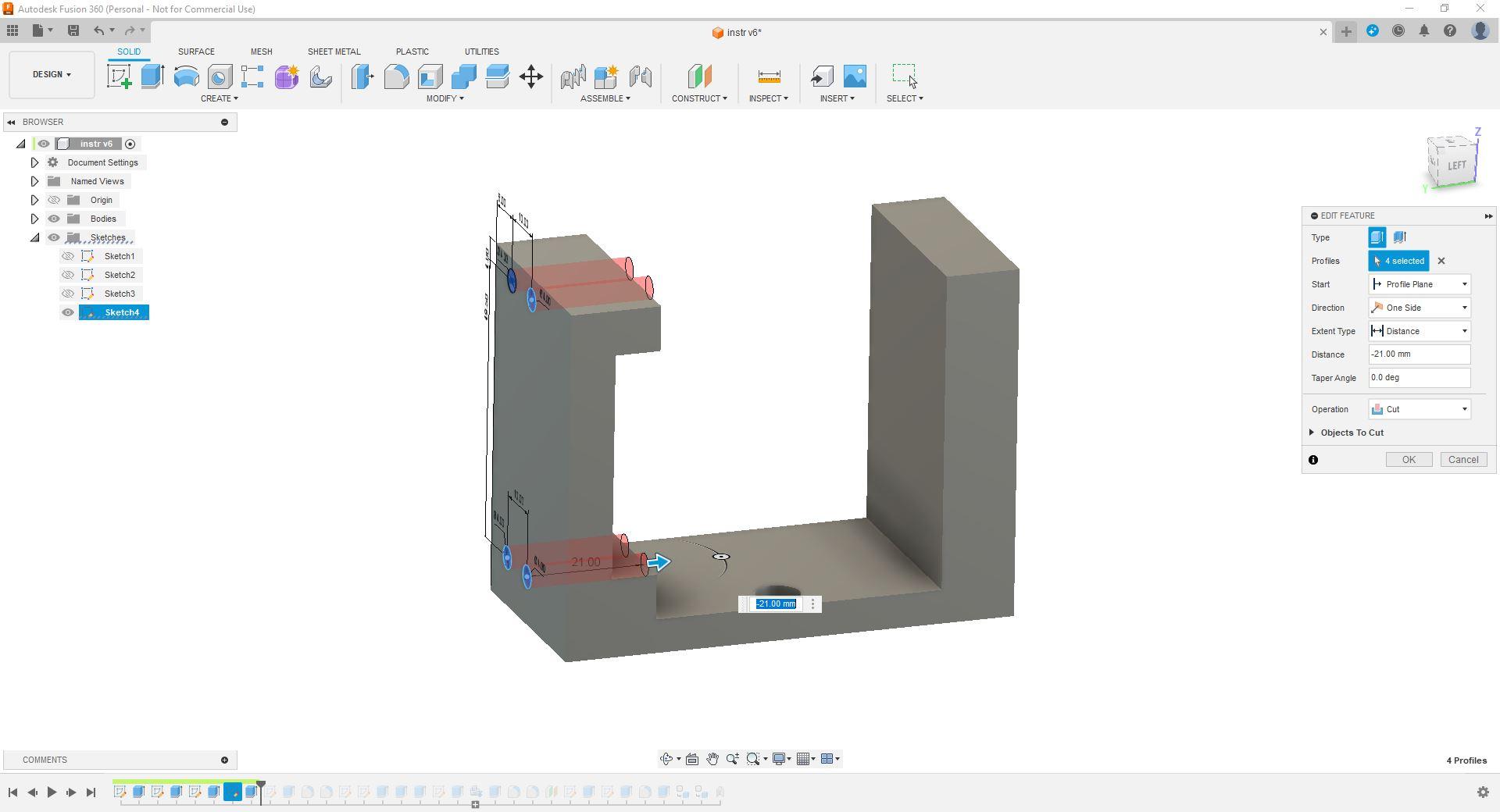The height and width of the screenshot is (812, 1500).
Task: Switch to the UTILITIES tab
Action: point(481,52)
